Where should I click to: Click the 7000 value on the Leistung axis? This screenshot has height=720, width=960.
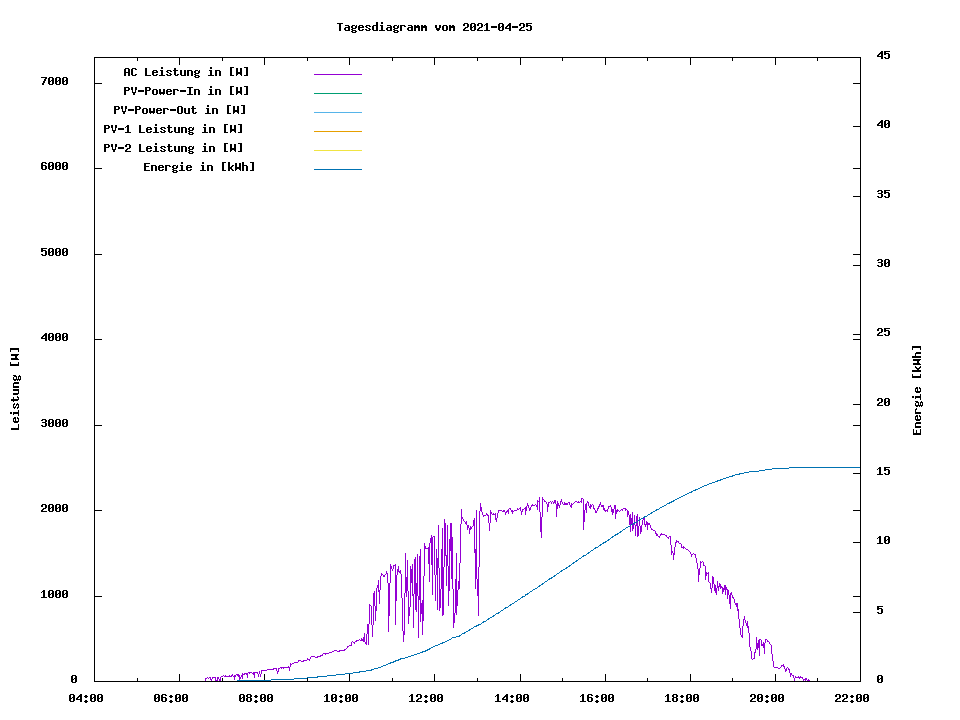53,82
